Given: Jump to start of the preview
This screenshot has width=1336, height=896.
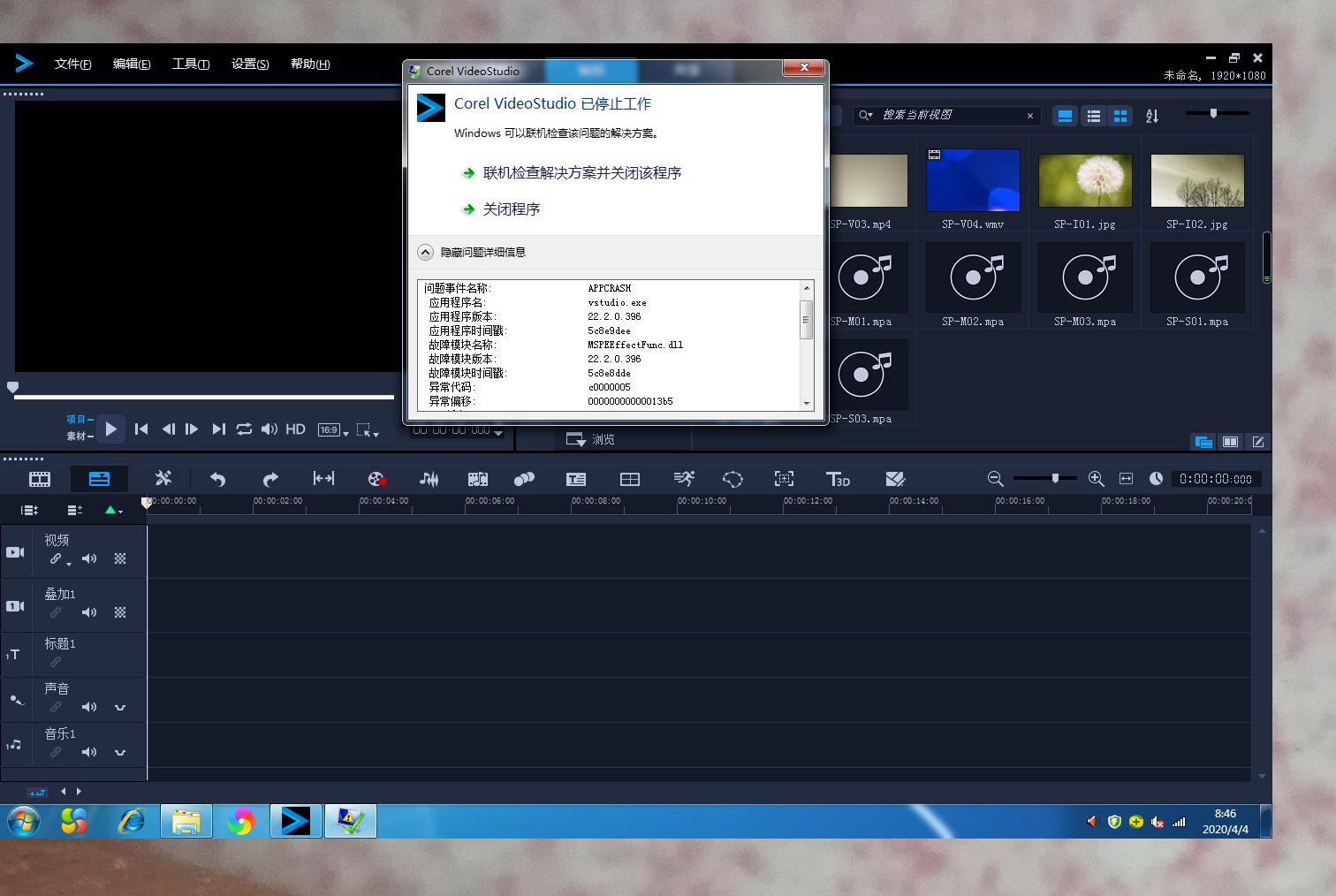Looking at the screenshot, I should click(x=141, y=429).
